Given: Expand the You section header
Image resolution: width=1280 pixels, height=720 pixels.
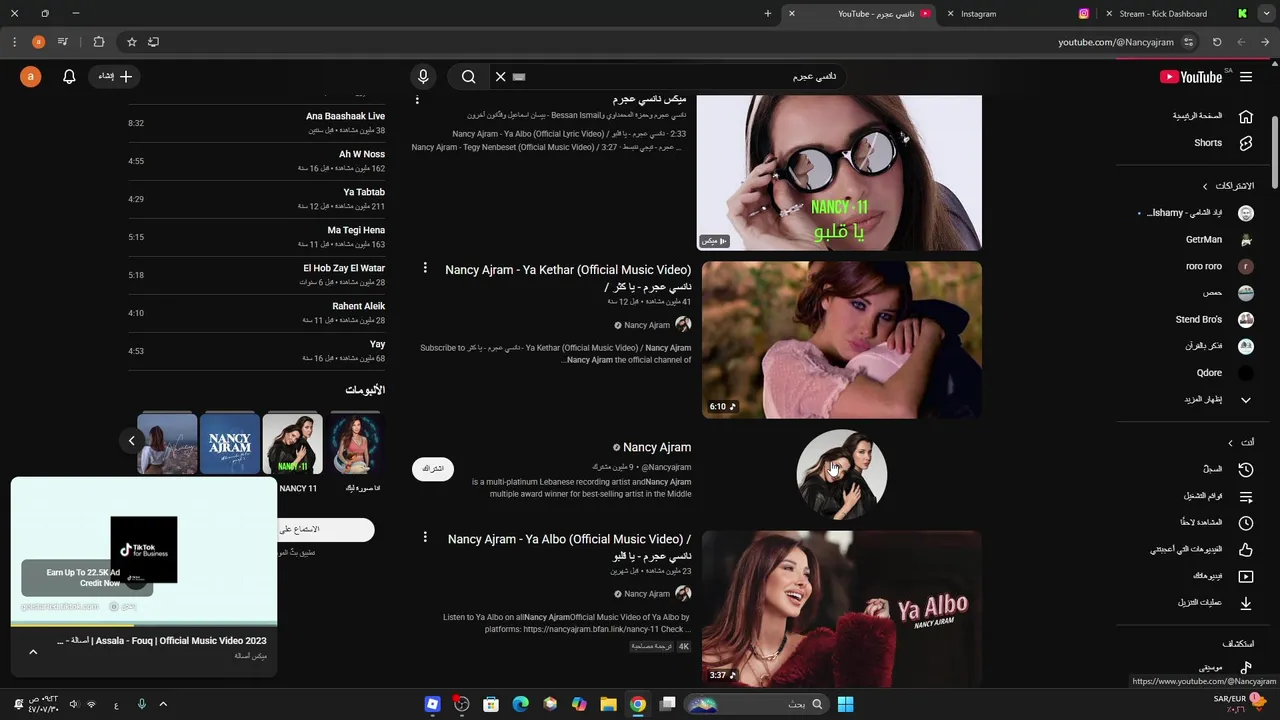Looking at the screenshot, I should point(1242,442).
